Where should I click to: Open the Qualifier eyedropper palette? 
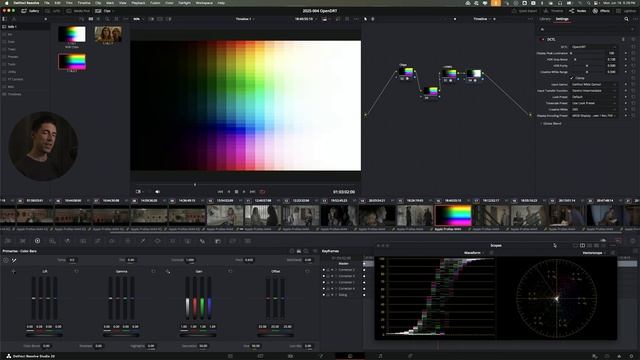[x=142, y=241]
